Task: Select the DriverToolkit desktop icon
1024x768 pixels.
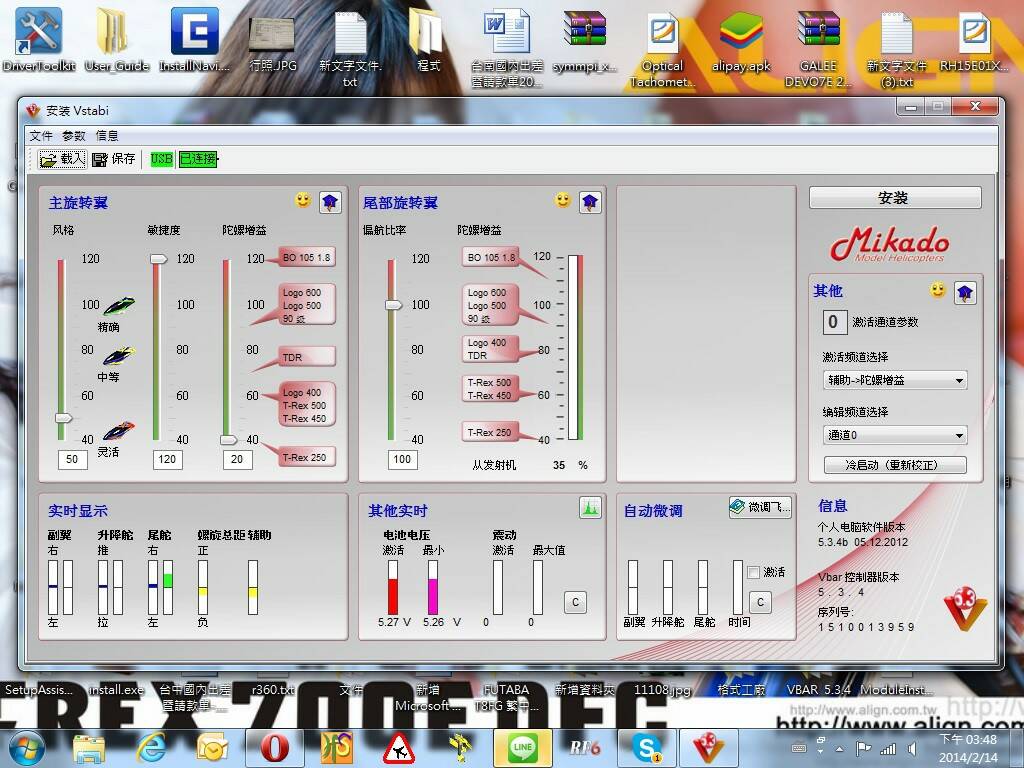Action: pyautogui.click(x=39, y=39)
